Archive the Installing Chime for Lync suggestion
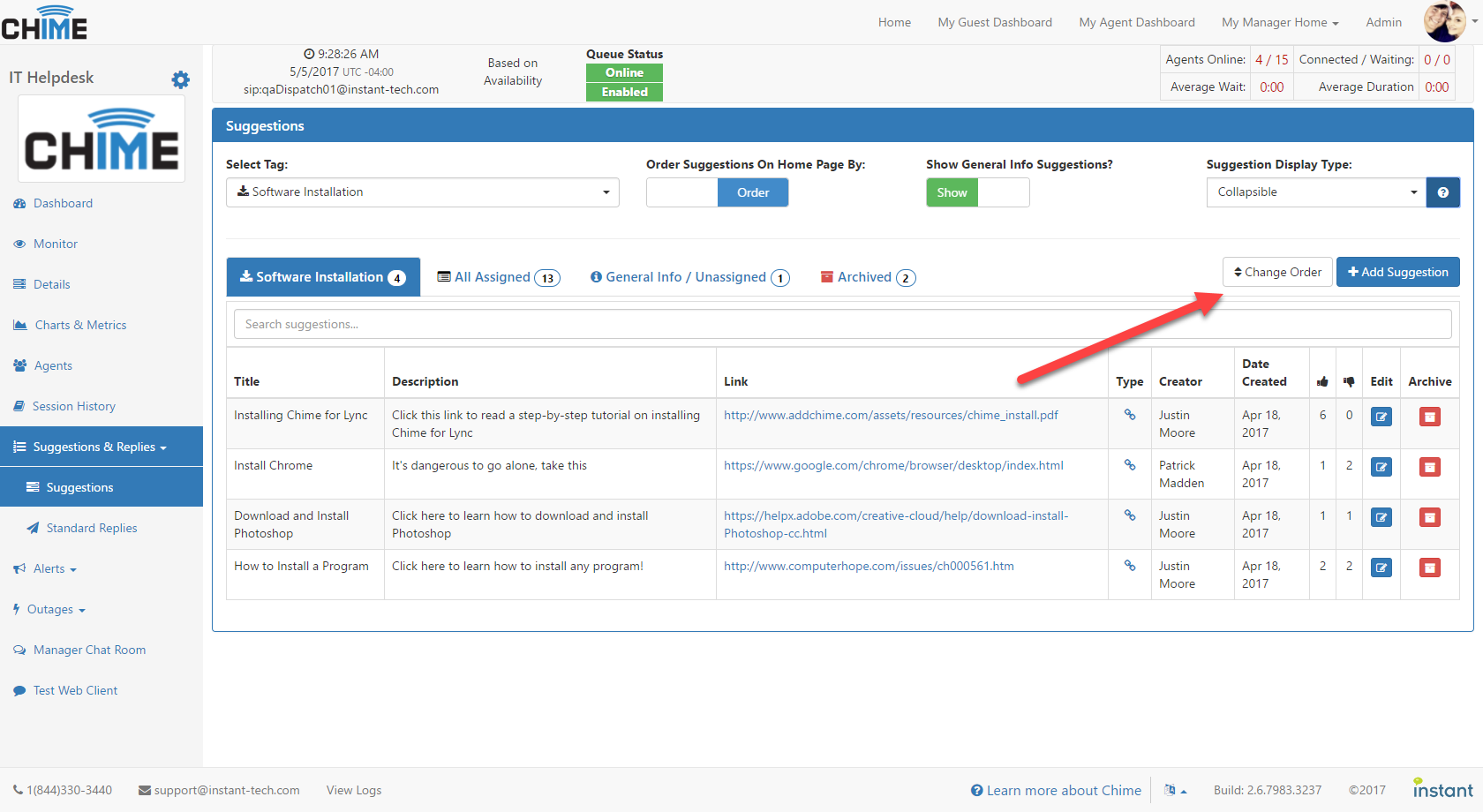 coord(1429,417)
